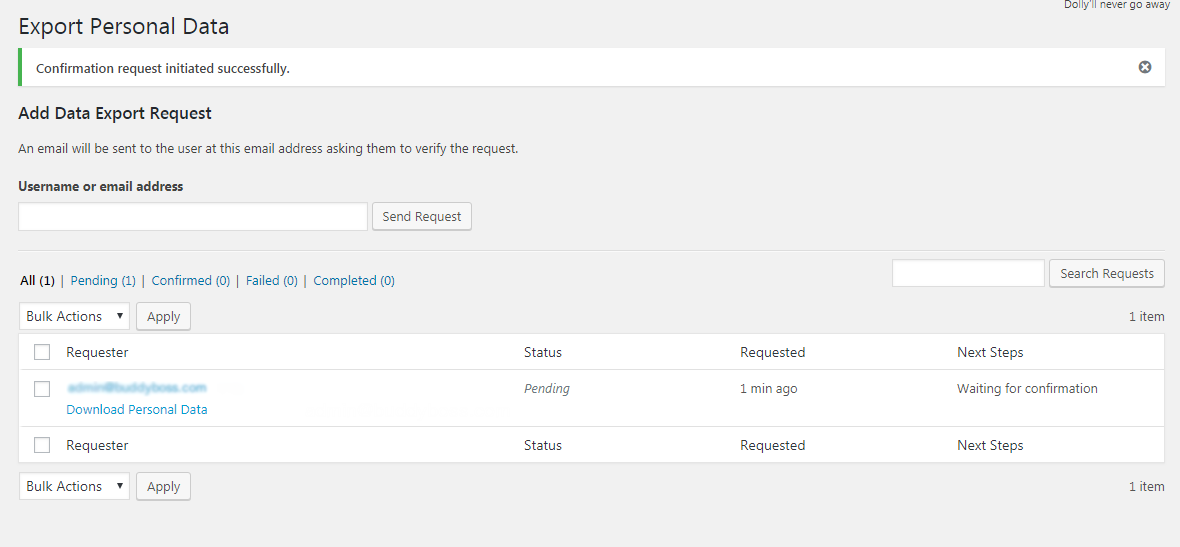
Task: Filter requests by Failed (0)
Action: coord(271,281)
